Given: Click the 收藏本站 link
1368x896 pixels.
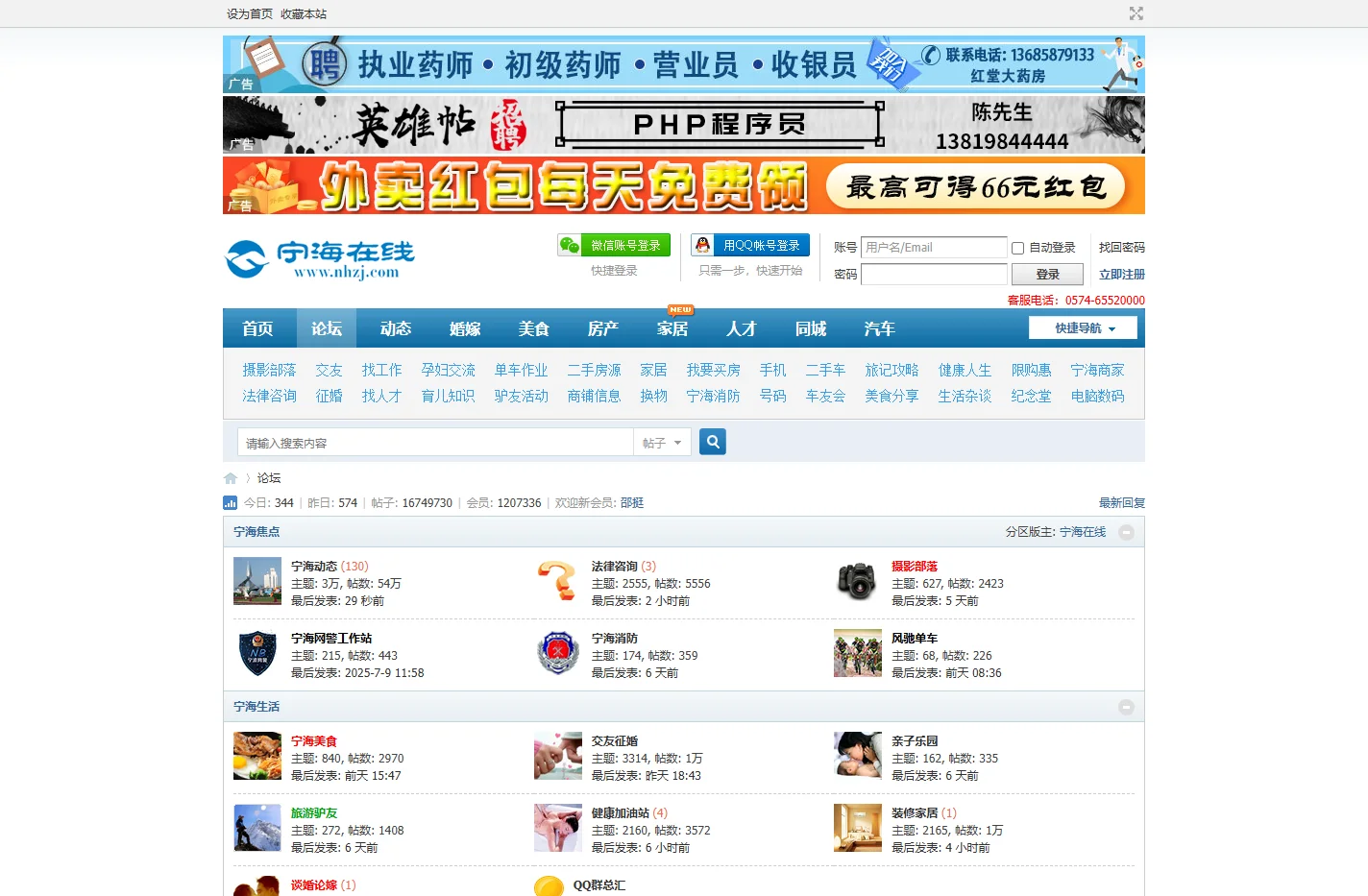Looking at the screenshot, I should click(304, 14).
